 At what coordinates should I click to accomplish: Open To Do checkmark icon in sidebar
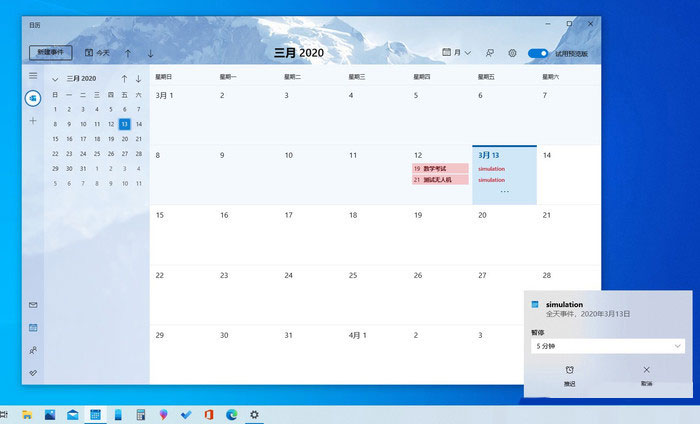[x=33, y=373]
